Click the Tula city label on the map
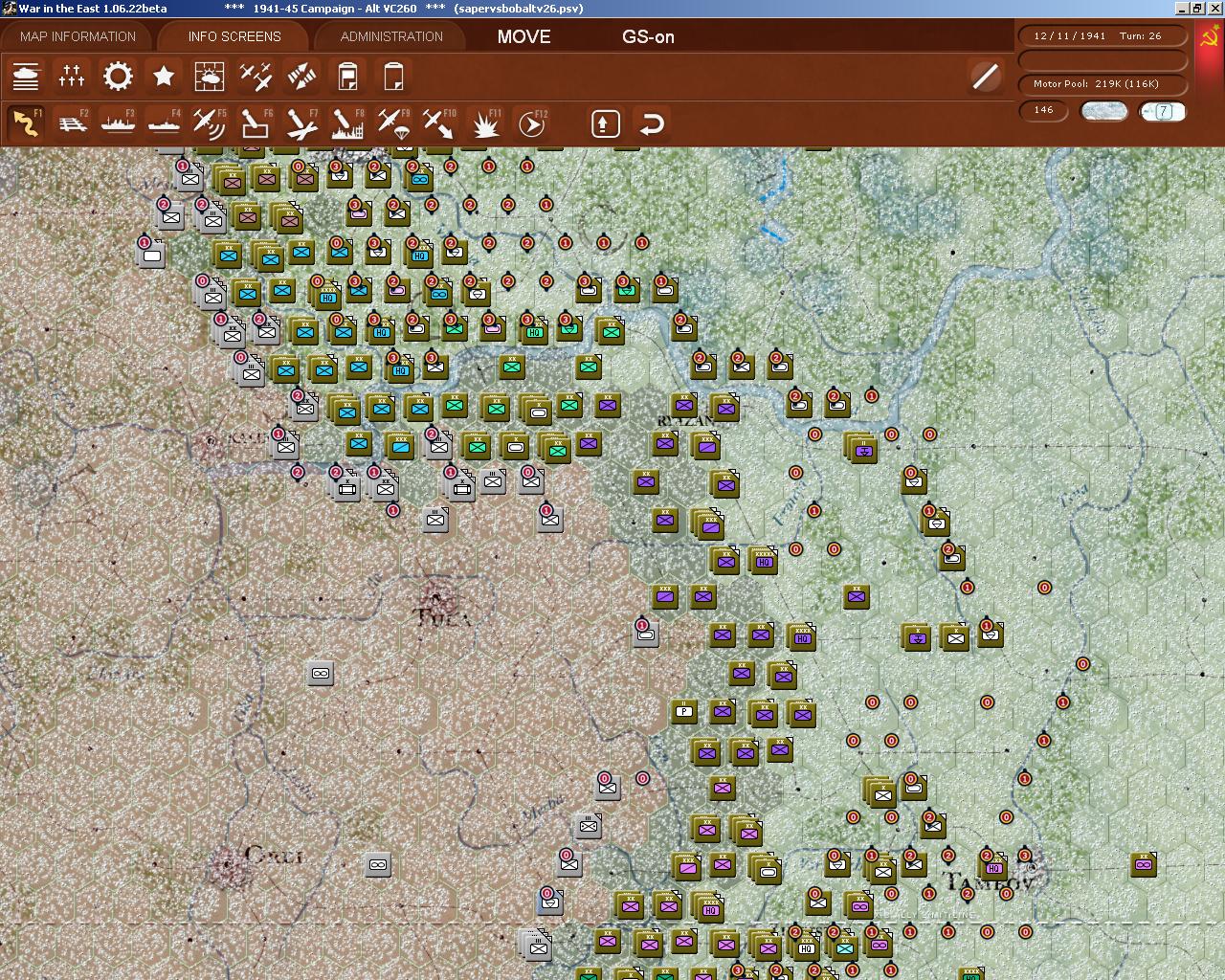 442,616
